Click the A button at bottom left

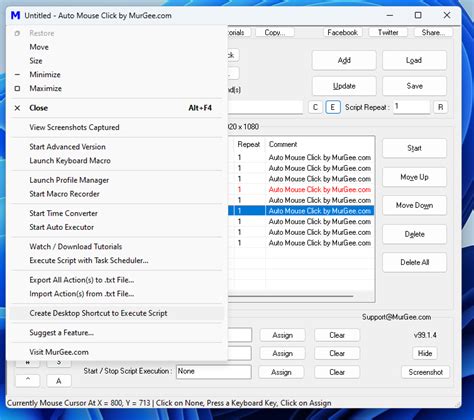(x=59, y=381)
